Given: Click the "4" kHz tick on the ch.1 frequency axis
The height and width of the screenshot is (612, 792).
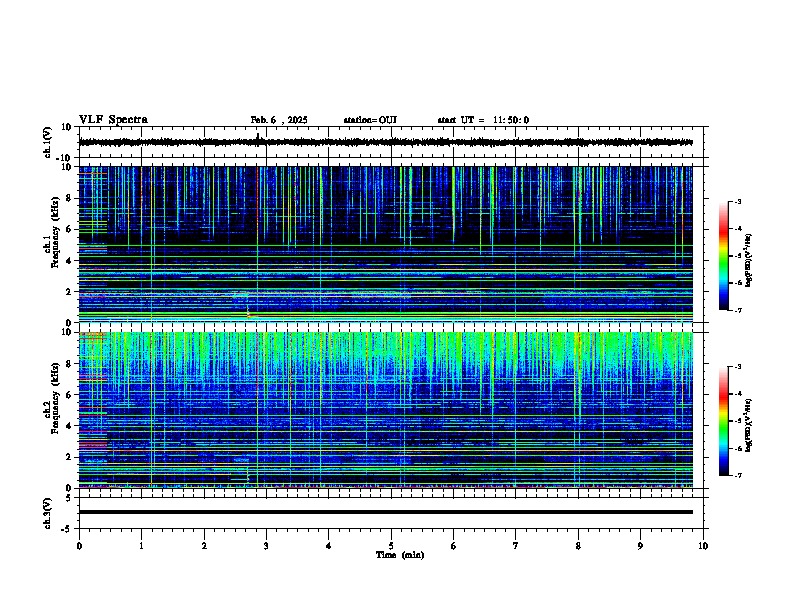Looking at the screenshot, I should coord(70,261).
